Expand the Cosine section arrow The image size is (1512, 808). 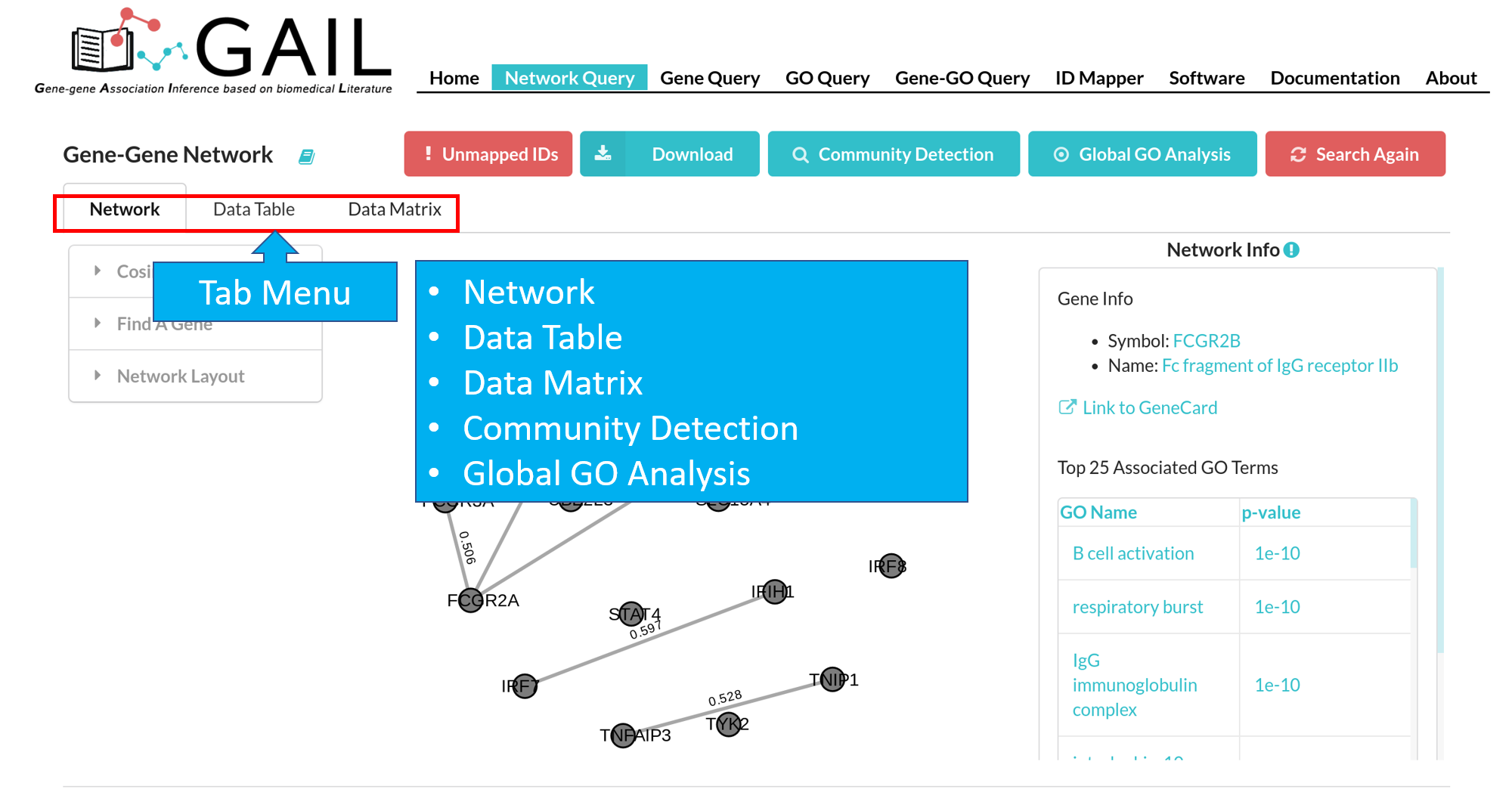(x=98, y=271)
